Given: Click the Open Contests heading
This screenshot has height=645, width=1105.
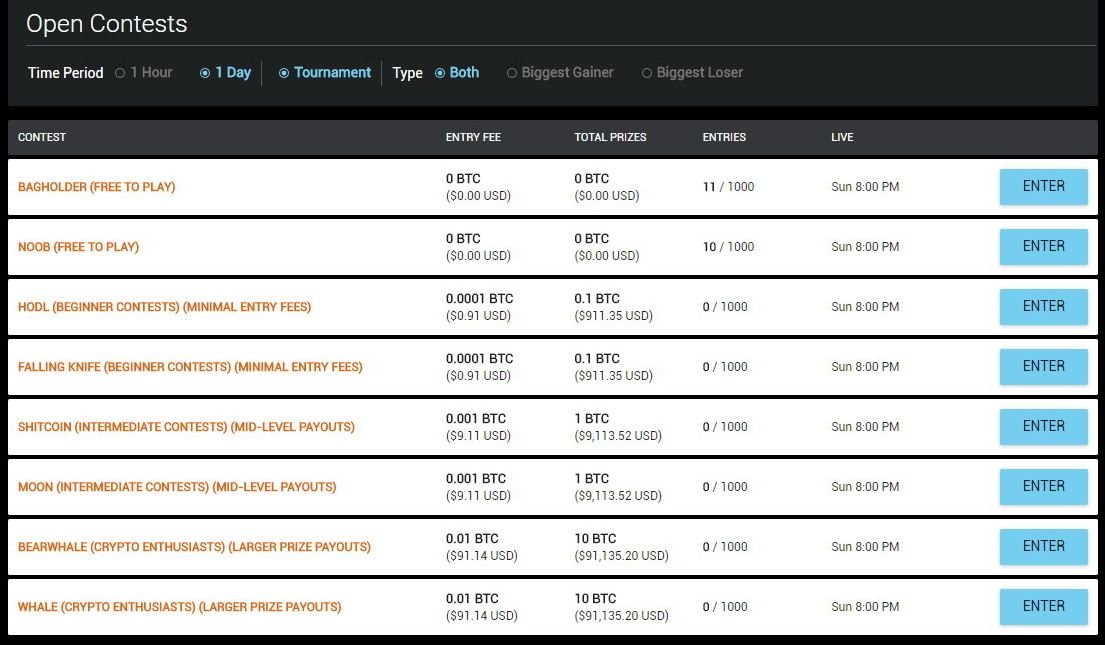Looking at the screenshot, I should coord(106,24).
